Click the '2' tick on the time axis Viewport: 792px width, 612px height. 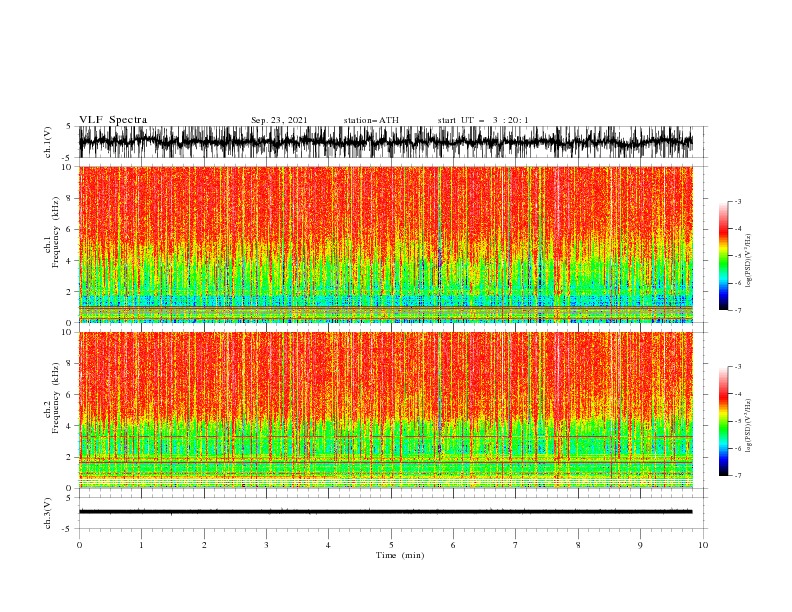coord(204,545)
